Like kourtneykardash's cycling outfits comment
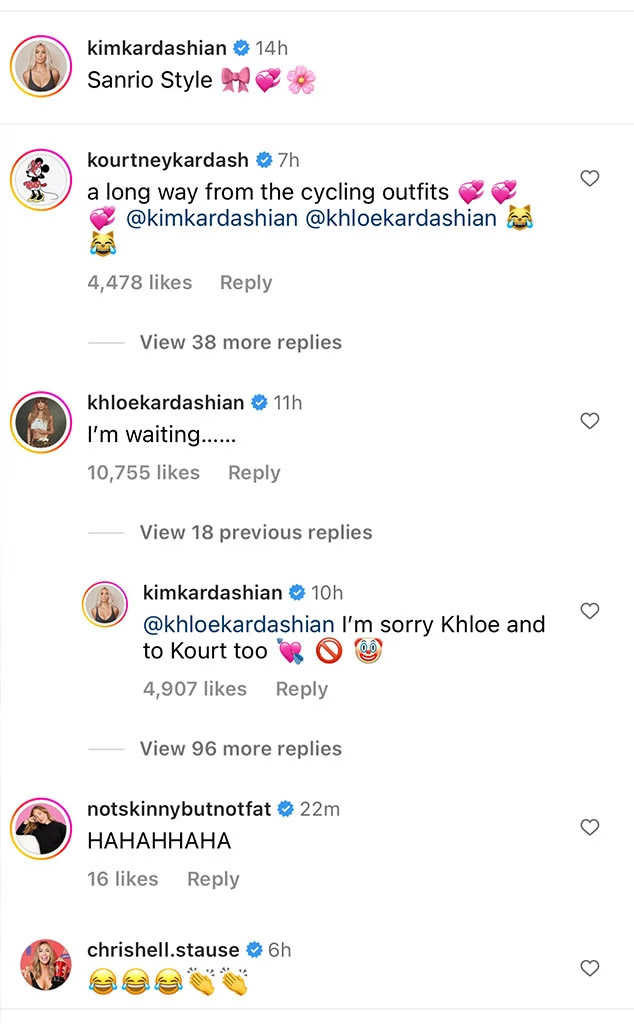This screenshot has height=1024, width=634. 590,178
